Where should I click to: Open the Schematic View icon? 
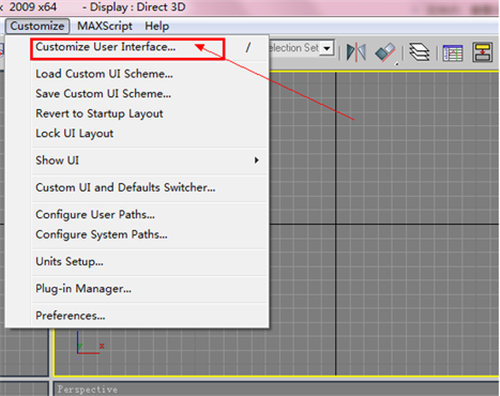click(482, 52)
